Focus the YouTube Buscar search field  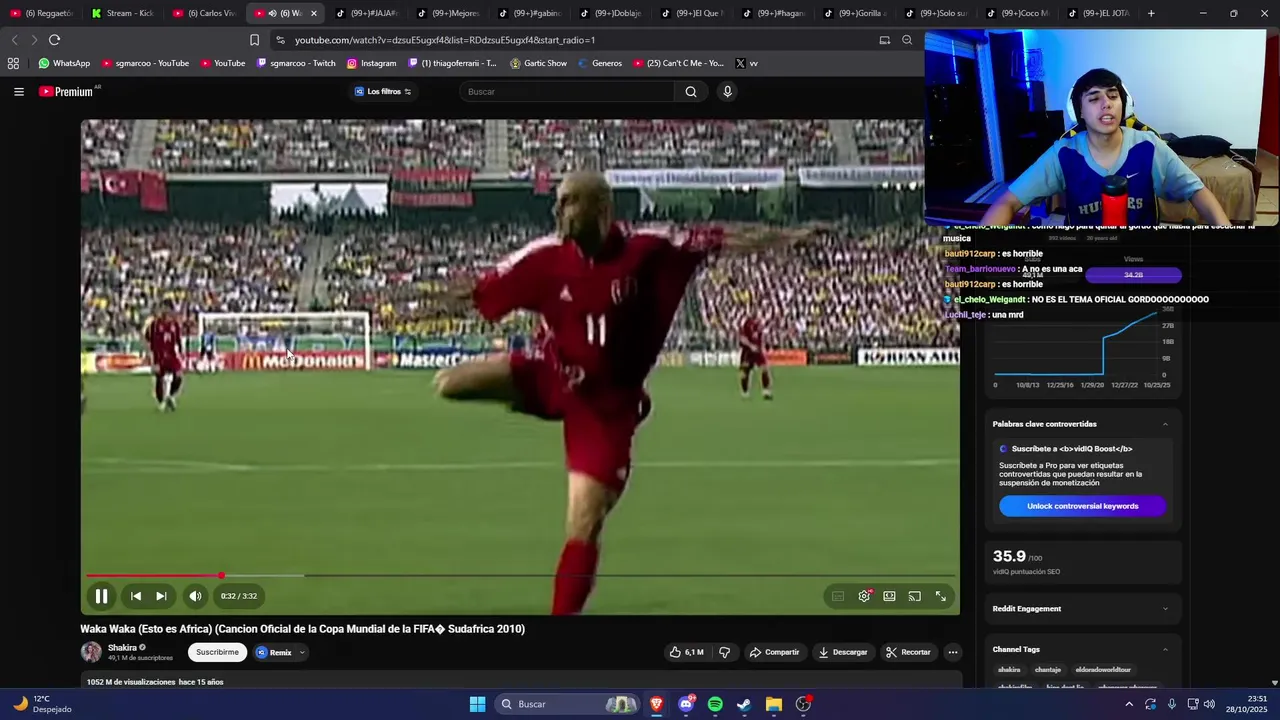point(567,91)
